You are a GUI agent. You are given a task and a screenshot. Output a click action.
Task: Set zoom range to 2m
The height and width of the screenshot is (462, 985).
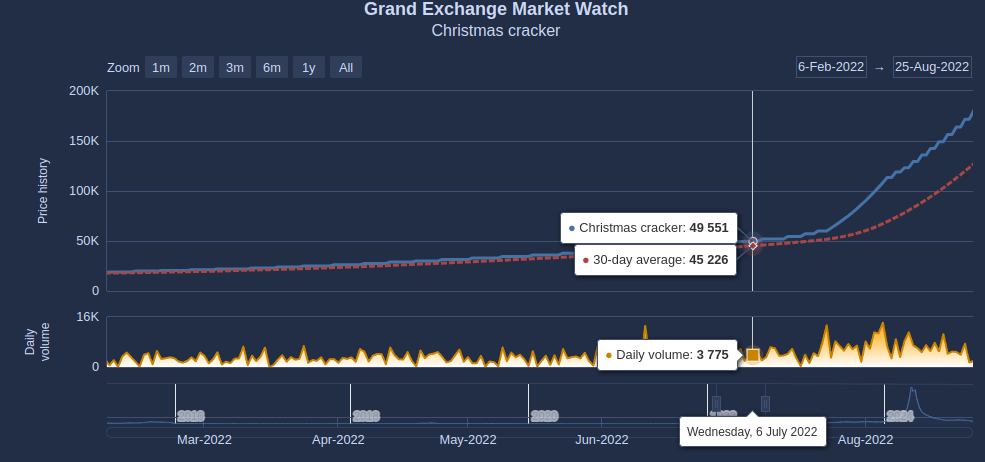(x=198, y=67)
